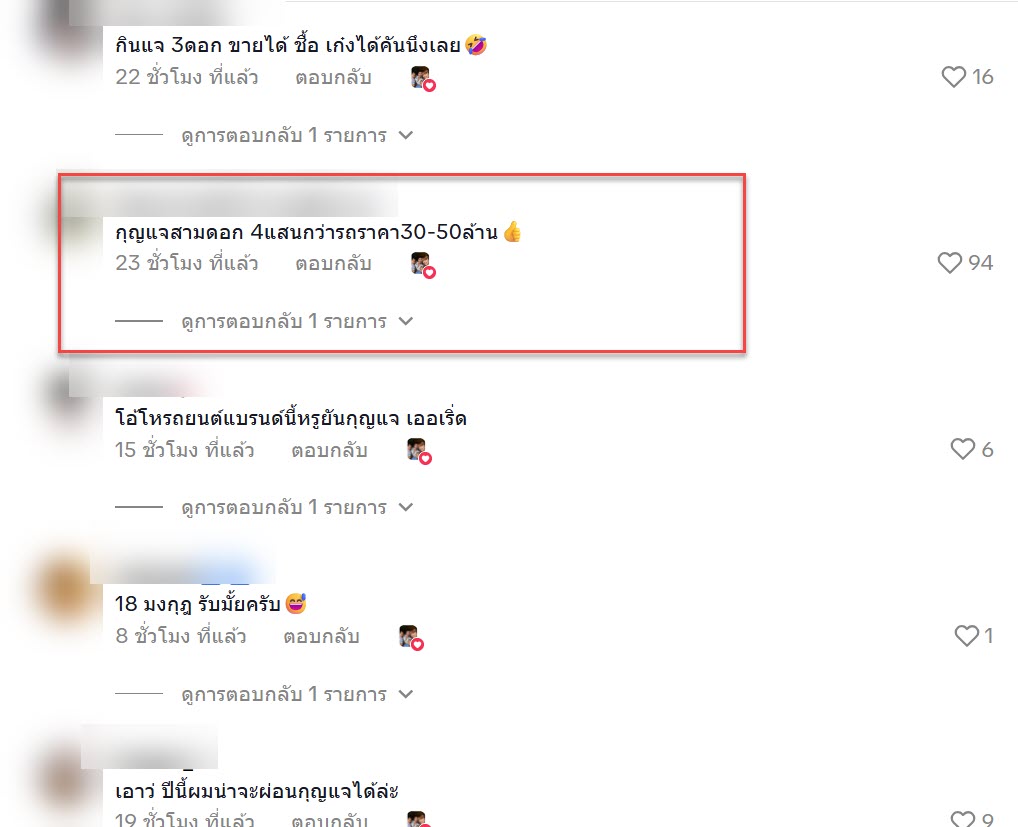Screen dimensions: 1018x827
Task: Tap heart on the 18 มงกุฎ comment
Action: pos(967,636)
